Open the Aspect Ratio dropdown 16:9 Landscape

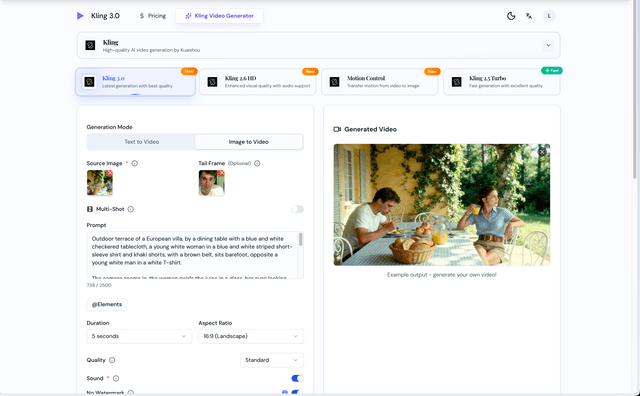251,336
